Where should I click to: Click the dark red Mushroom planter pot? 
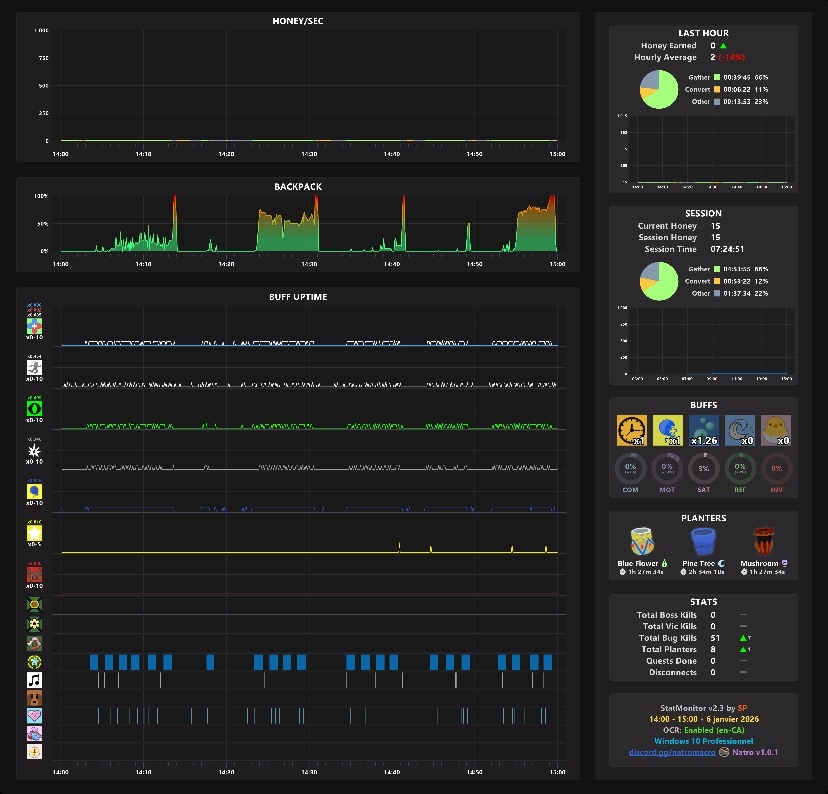click(764, 541)
